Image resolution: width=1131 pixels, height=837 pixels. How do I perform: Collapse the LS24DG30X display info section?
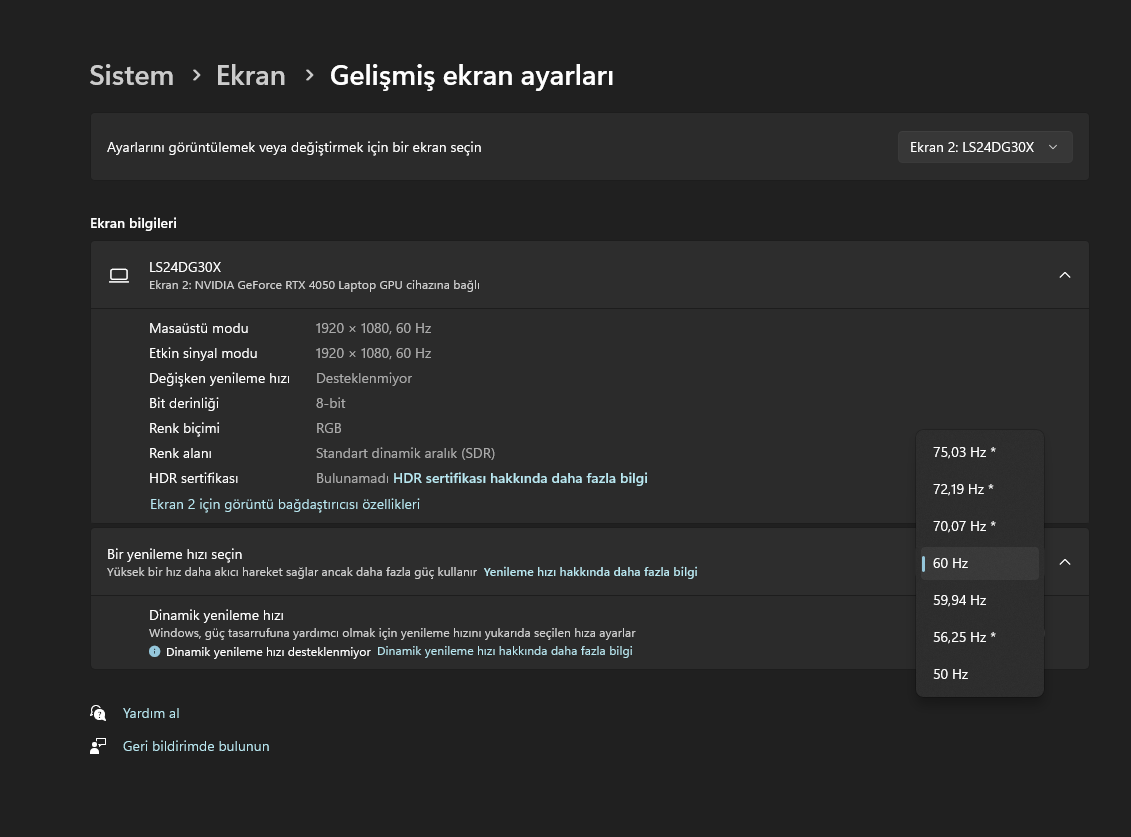[1065, 275]
